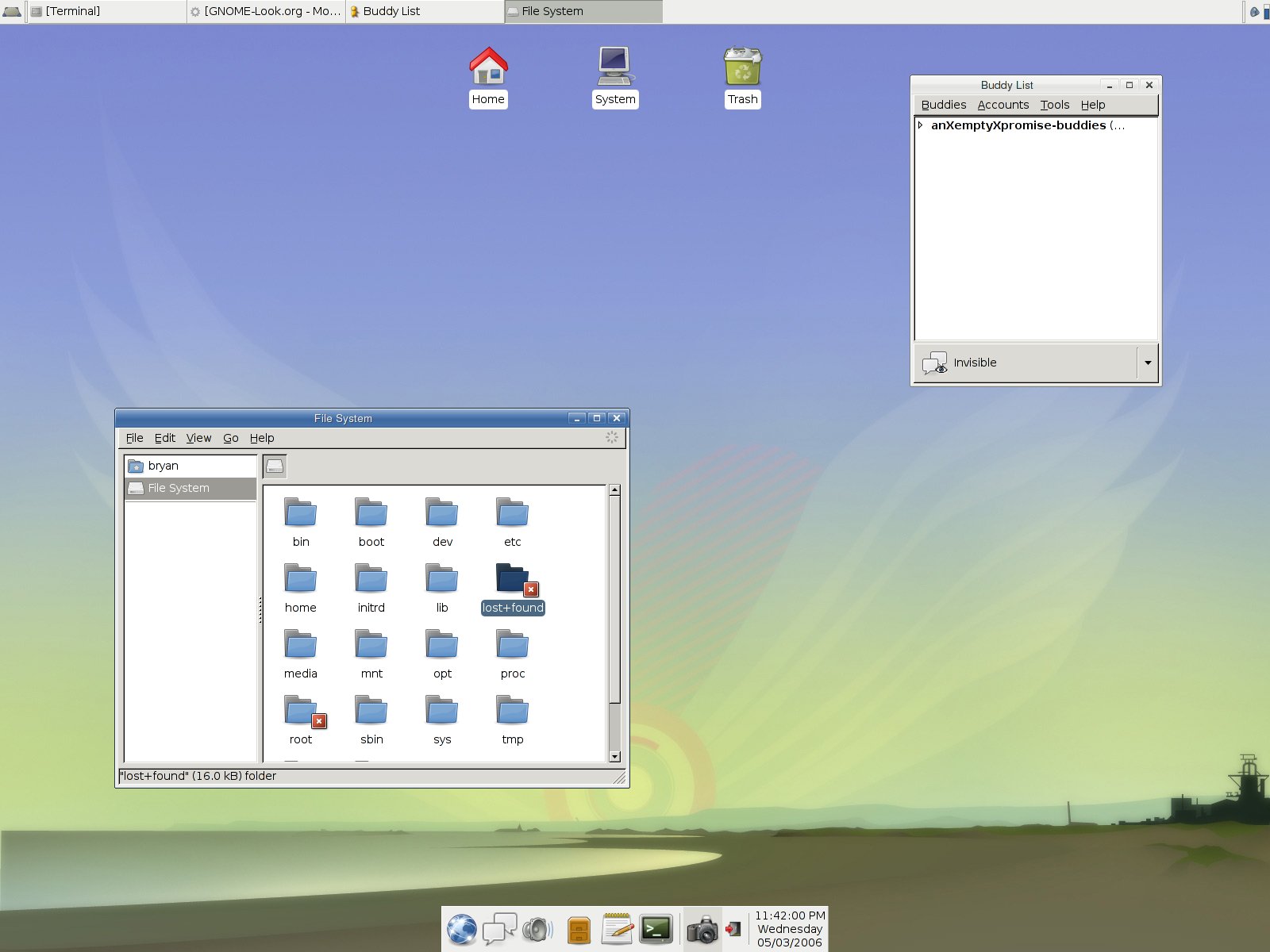This screenshot has height=952, width=1270.
Task: Switch to Buddy List taskbar button
Action: (x=425, y=11)
